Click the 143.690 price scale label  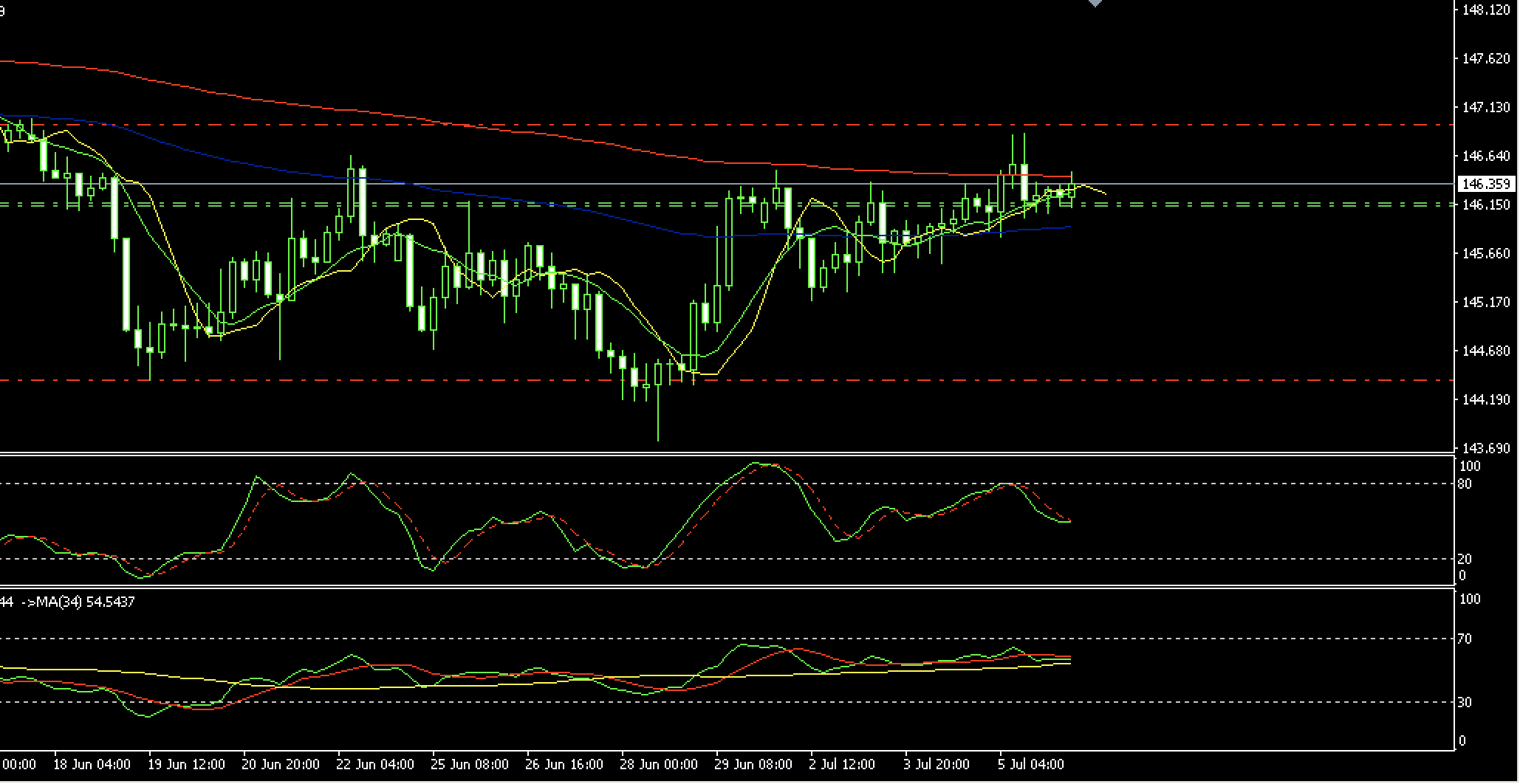click(x=1486, y=448)
